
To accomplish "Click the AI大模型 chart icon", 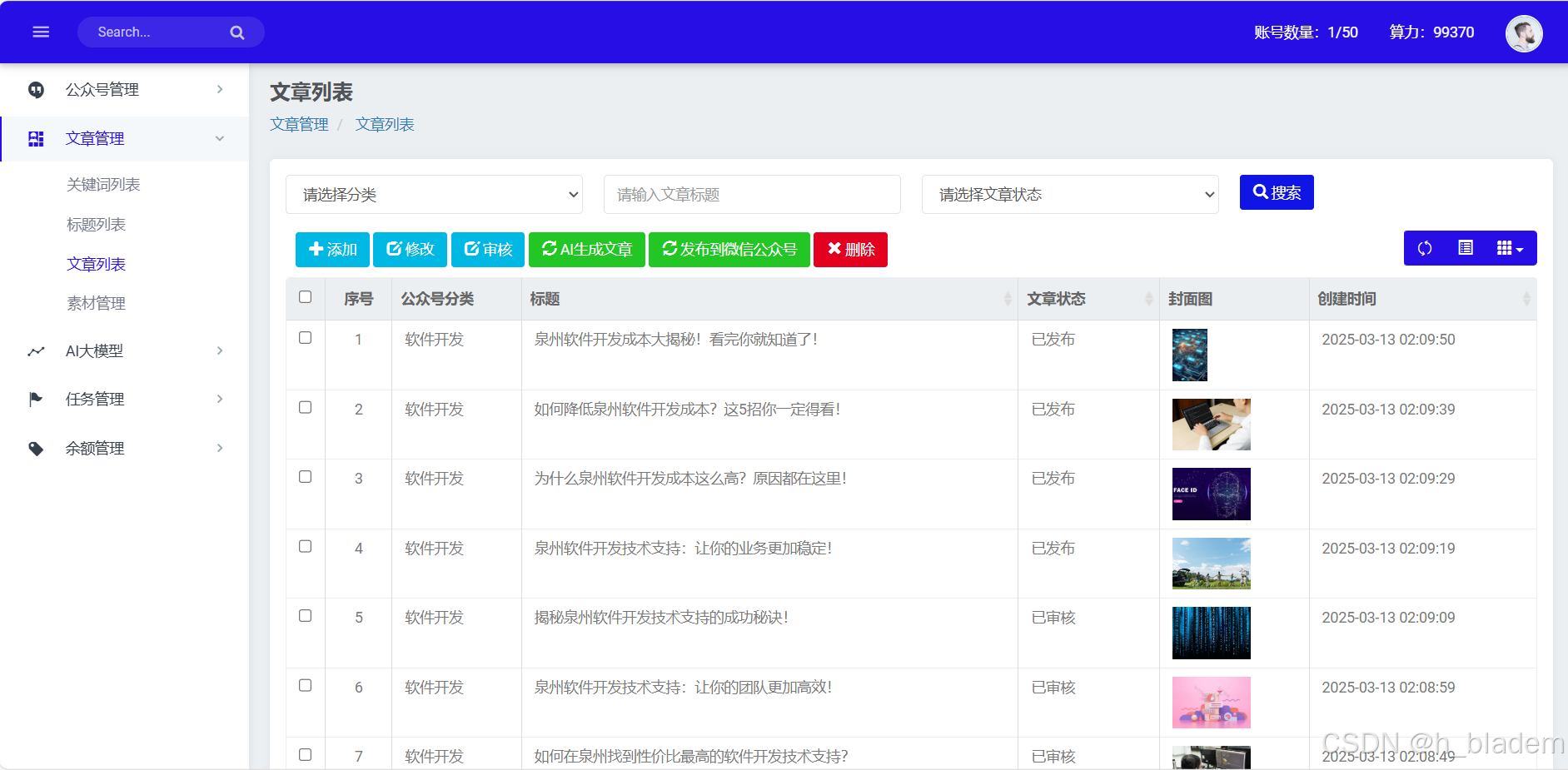I will 36,351.
